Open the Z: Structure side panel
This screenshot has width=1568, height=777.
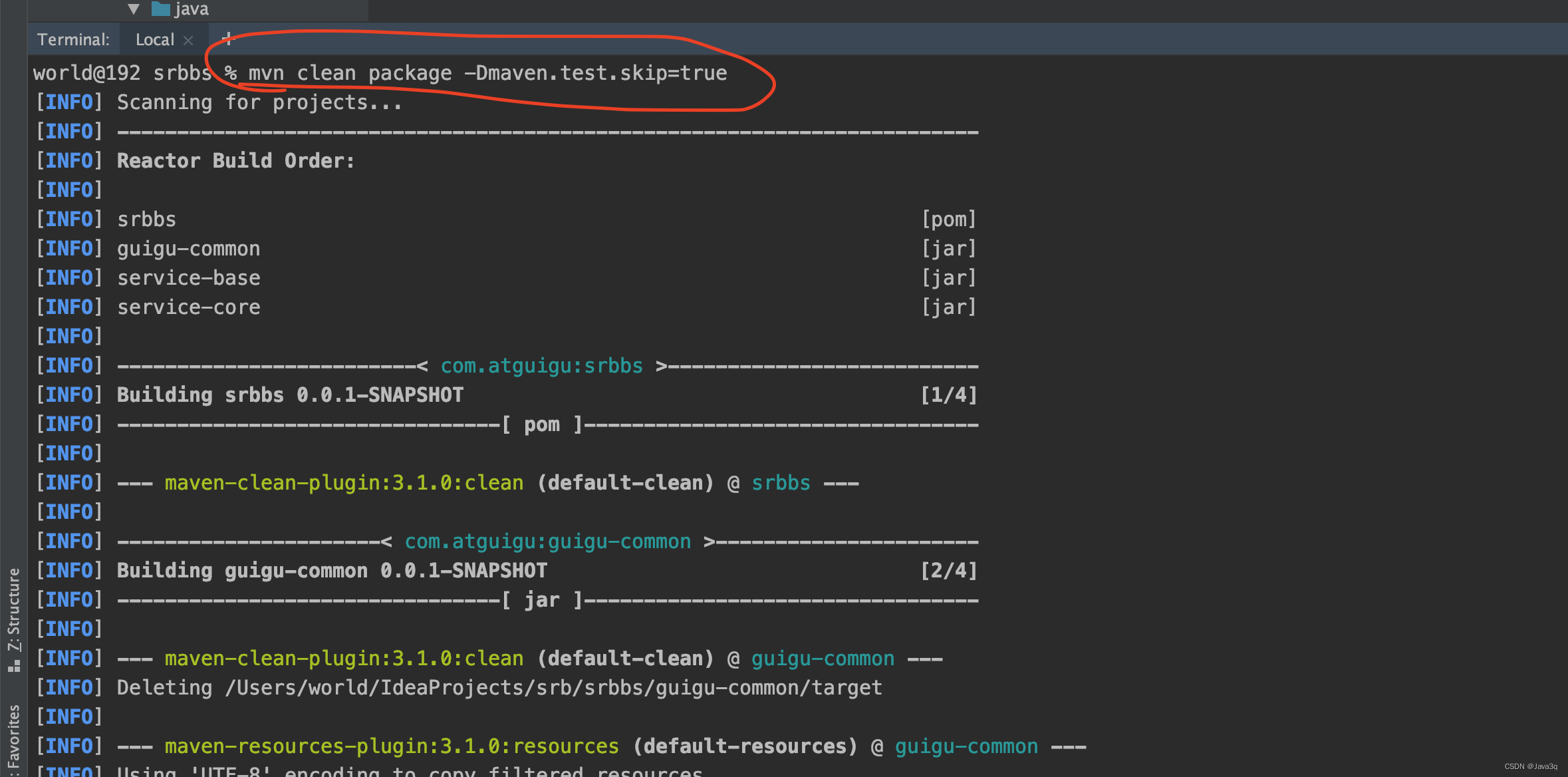(x=14, y=609)
